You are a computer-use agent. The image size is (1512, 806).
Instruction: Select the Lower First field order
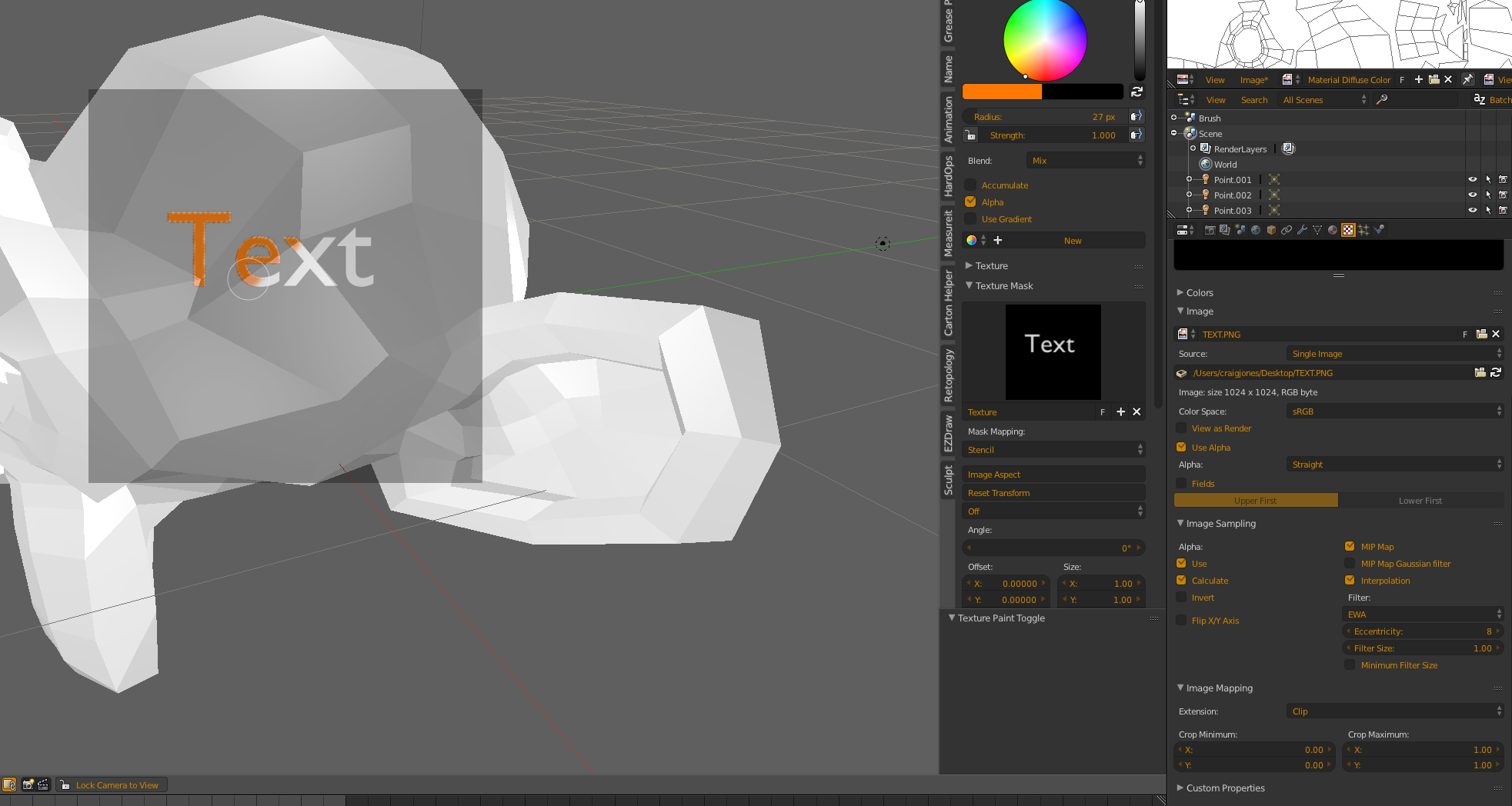(x=1421, y=500)
